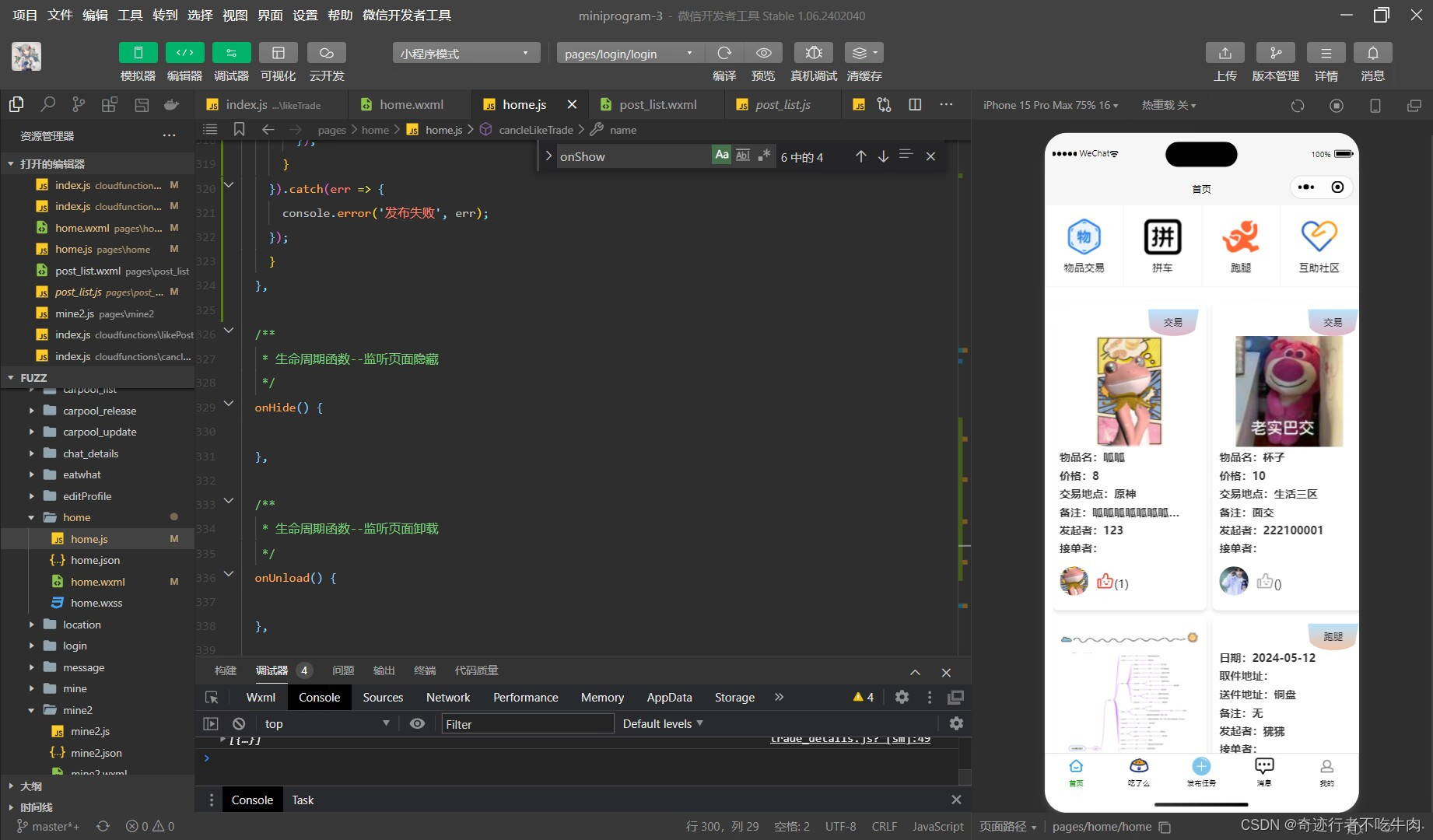Click the bookmark icon in breadcrumb bar
The width and height of the screenshot is (1433, 840).
coord(239,129)
